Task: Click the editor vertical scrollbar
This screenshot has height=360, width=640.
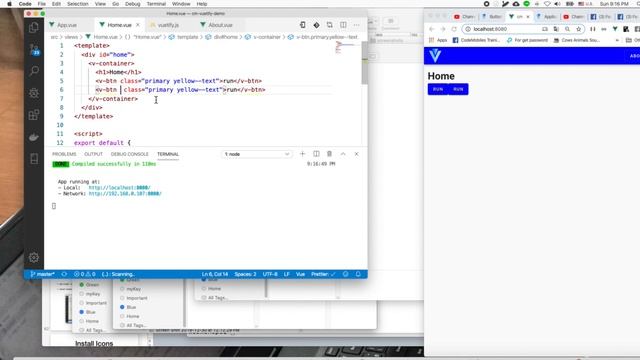Action: (x=364, y=63)
